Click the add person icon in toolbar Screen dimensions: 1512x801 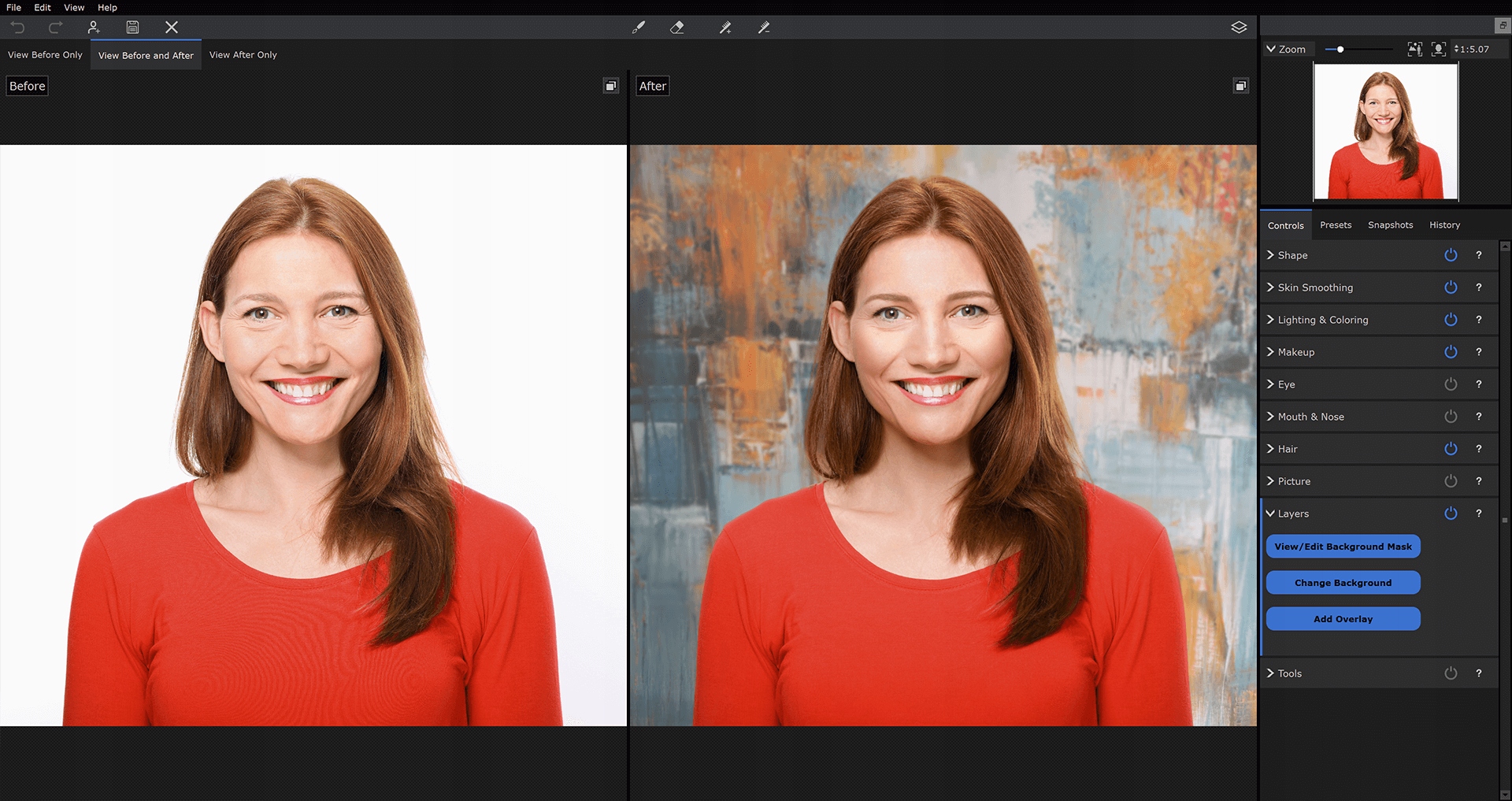tap(94, 28)
